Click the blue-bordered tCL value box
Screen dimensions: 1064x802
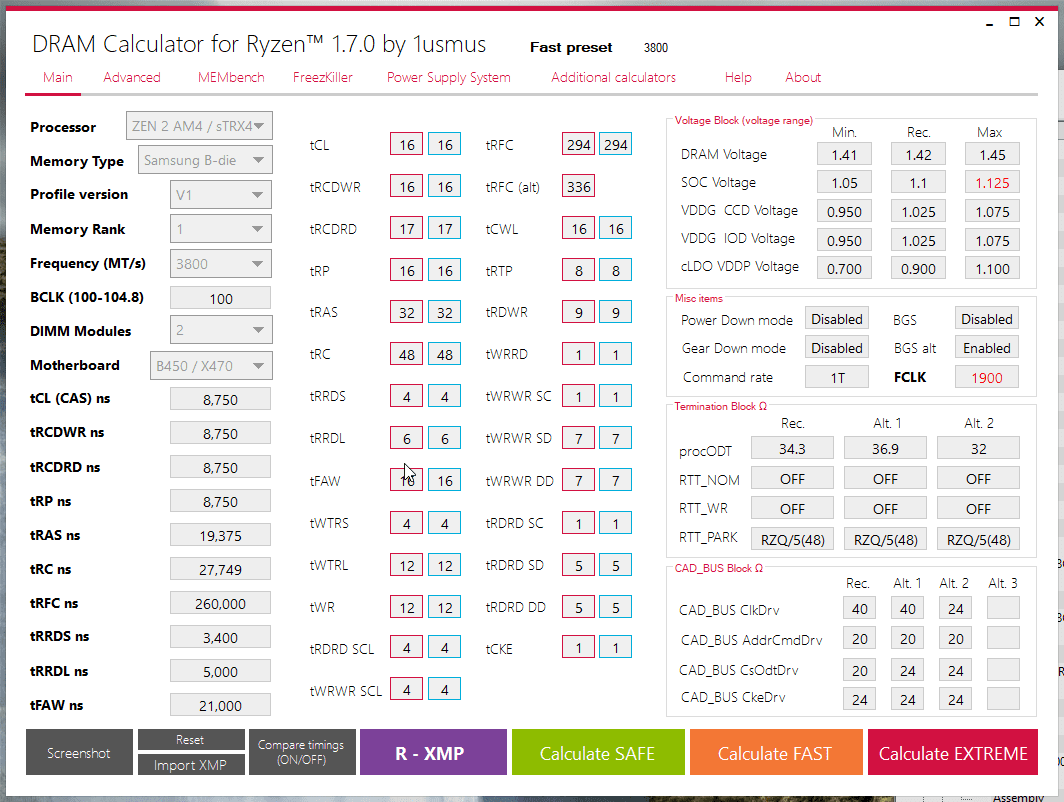(x=444, y=145)
